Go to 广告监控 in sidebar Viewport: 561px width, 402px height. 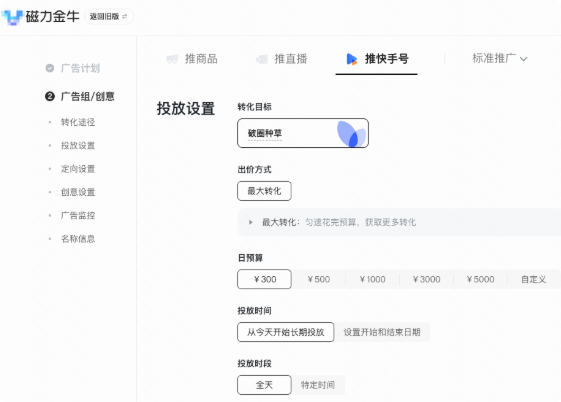tap(78, 215)
